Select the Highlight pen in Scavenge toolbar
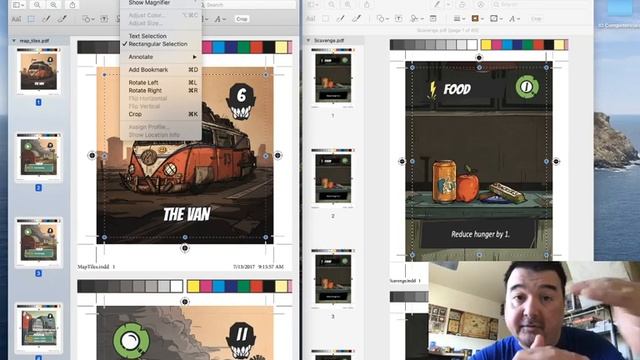Viewport: 640px width, 360px height. (437, 5)
